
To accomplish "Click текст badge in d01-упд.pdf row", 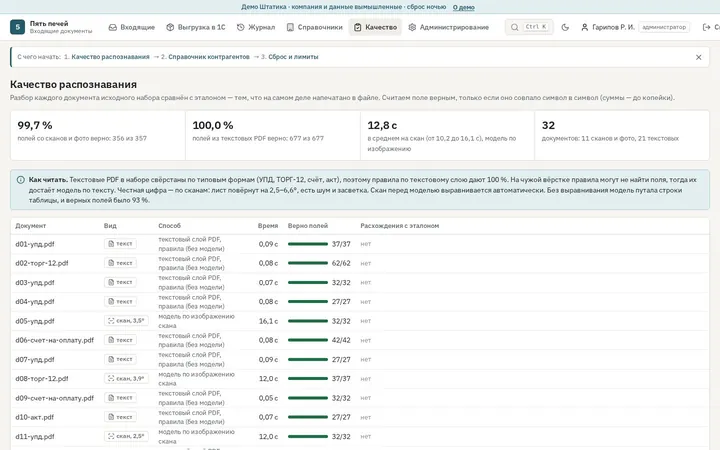I will click(120, 244).
